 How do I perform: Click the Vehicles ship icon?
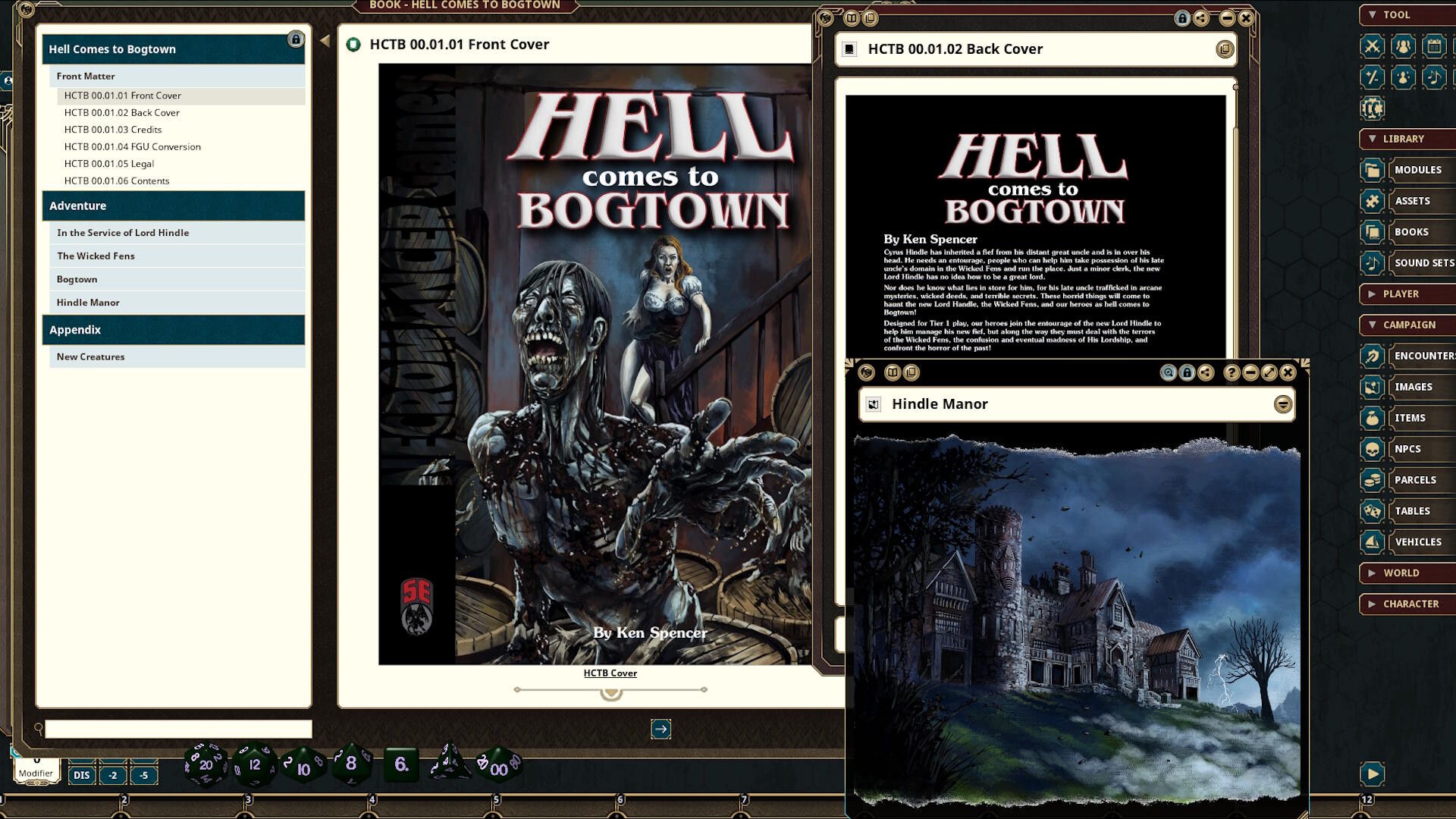point(1372,542)
